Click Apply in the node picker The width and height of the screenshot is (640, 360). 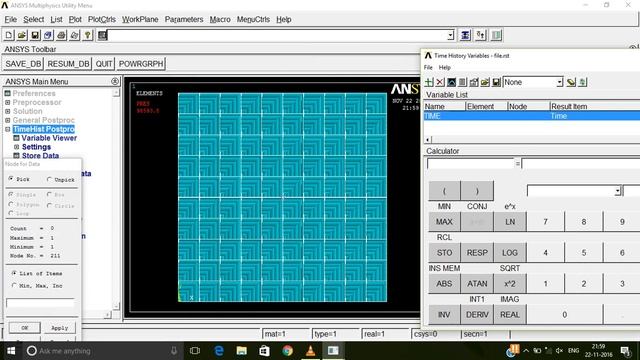(60, 328)
